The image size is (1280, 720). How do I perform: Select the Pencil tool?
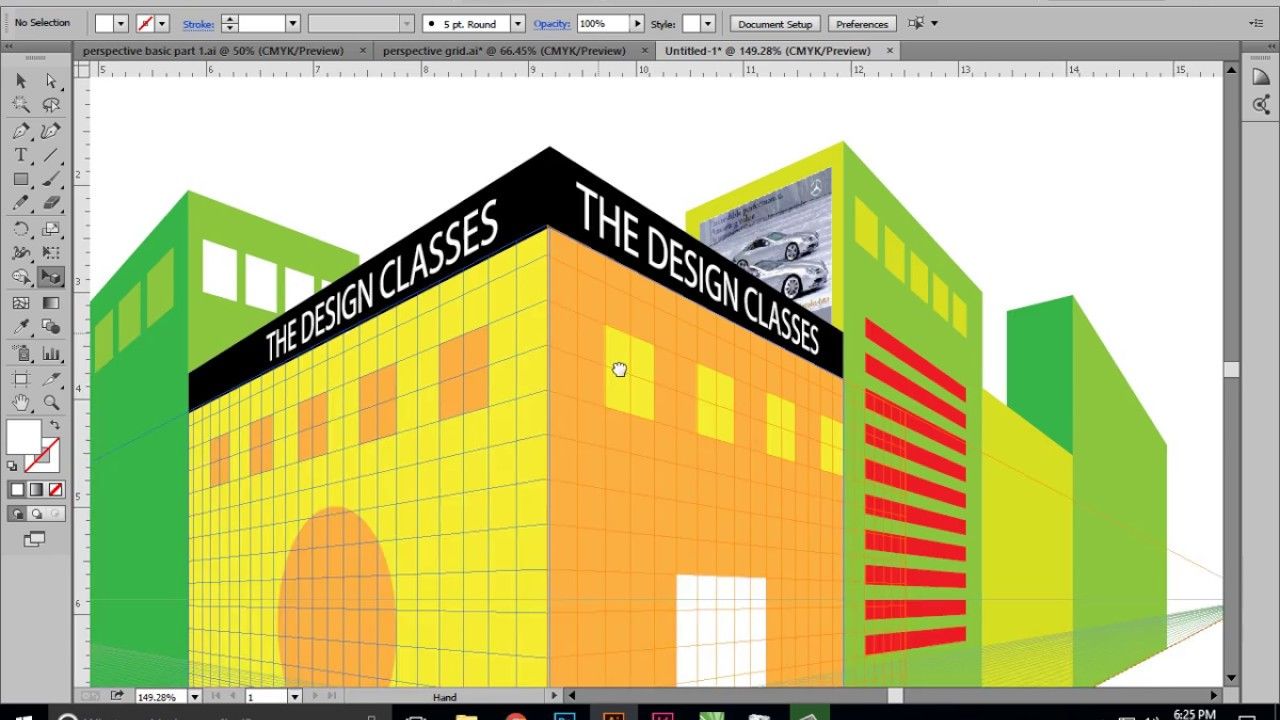point(21,203)
